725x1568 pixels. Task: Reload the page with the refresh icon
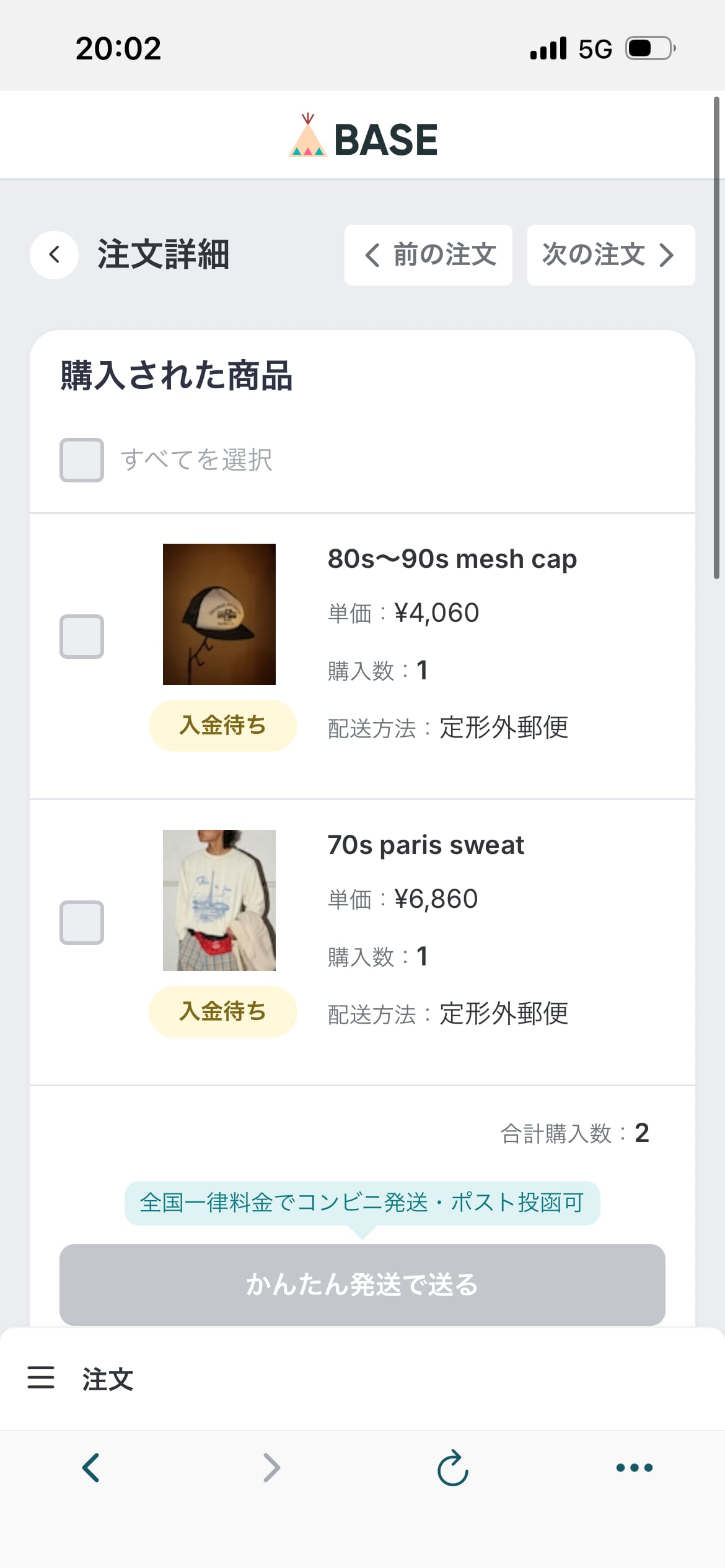(x=453, y=1467)
